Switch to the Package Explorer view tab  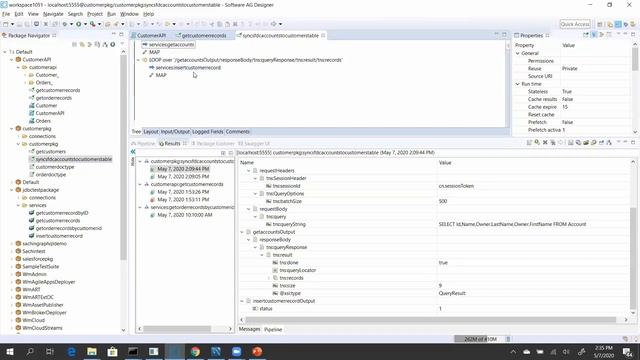[213, 144]
